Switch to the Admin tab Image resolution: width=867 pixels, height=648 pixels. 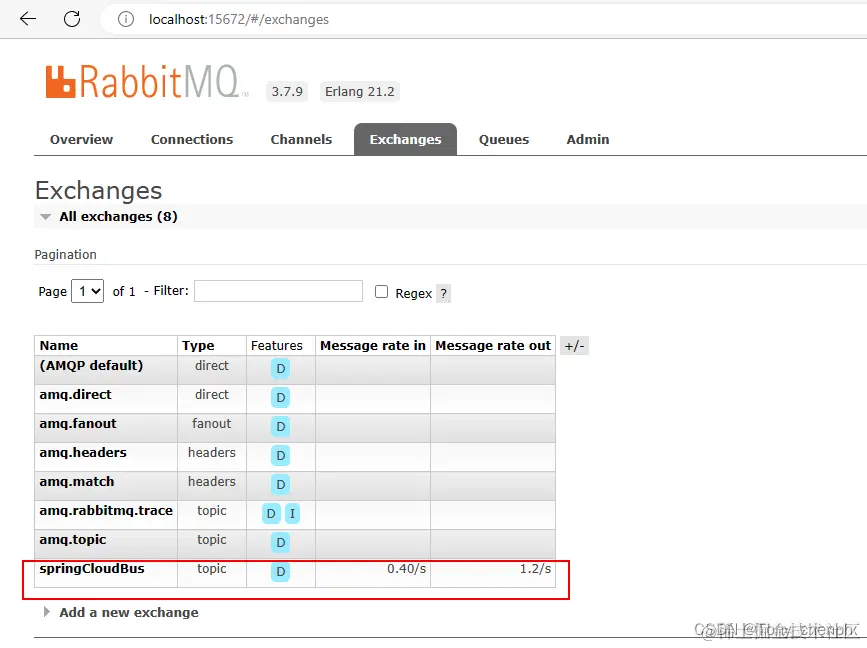588,139
